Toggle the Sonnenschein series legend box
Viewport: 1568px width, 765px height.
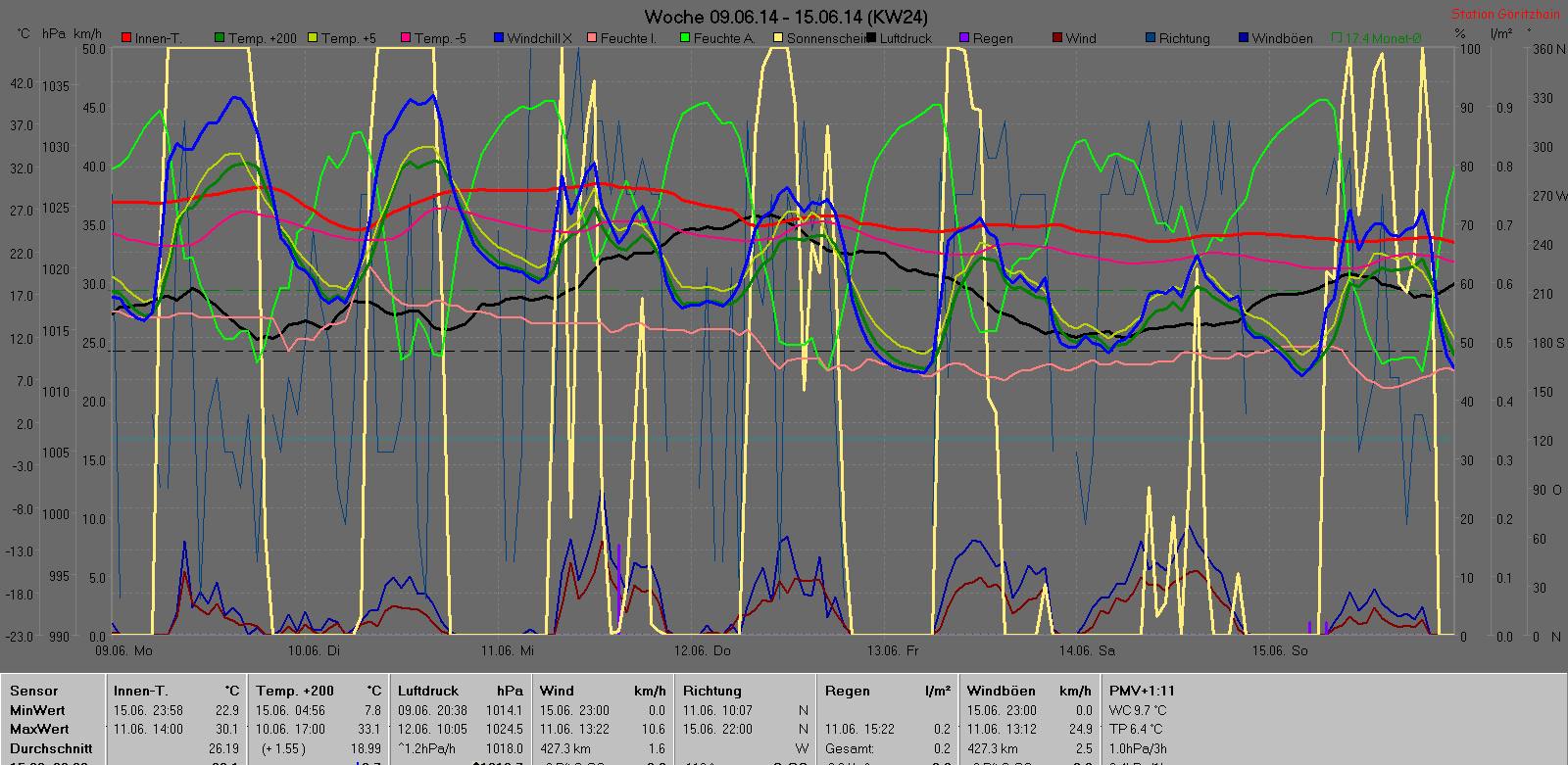pos(778,38)
